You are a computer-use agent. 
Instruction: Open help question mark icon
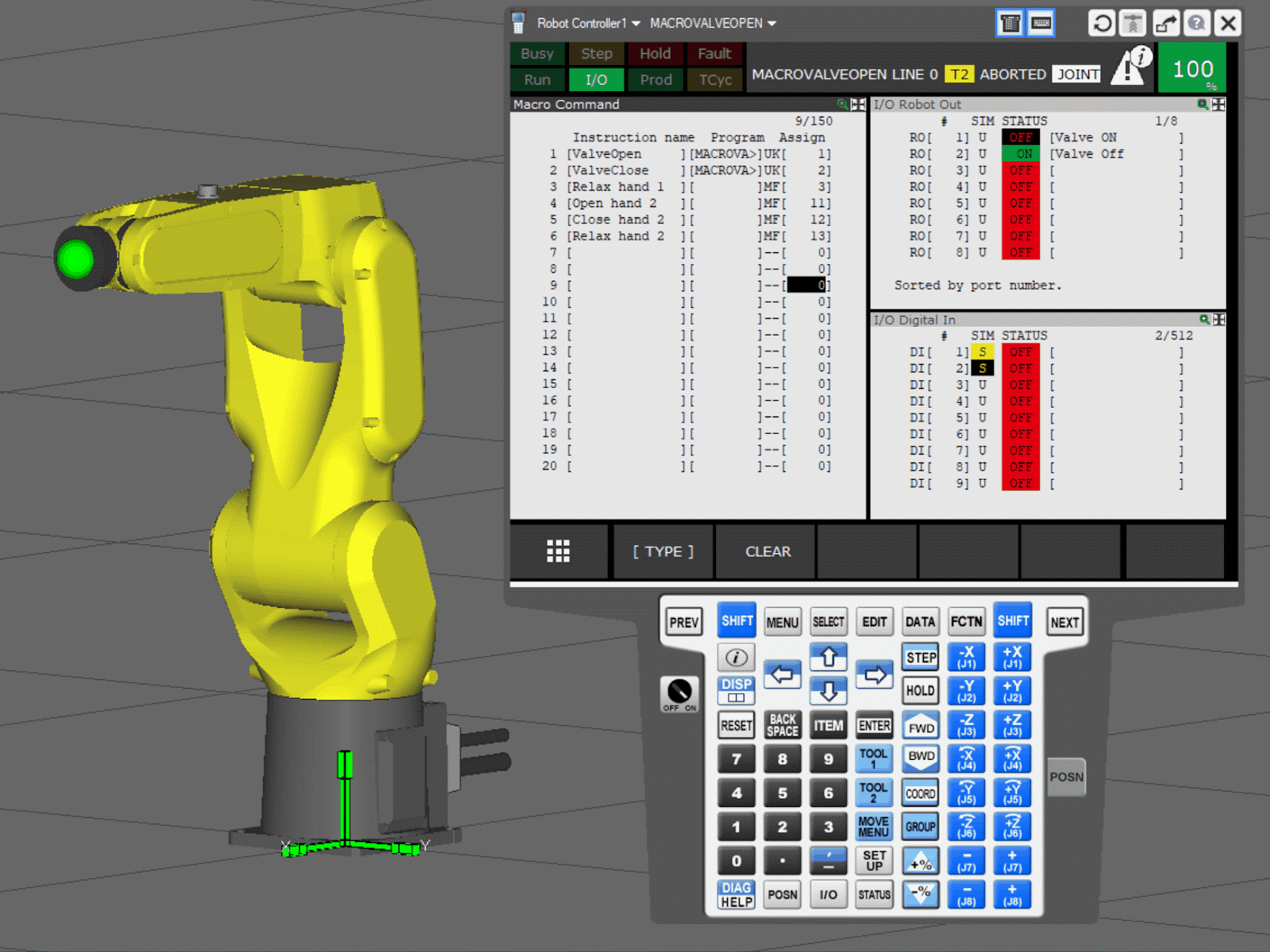pos(1196,23)
